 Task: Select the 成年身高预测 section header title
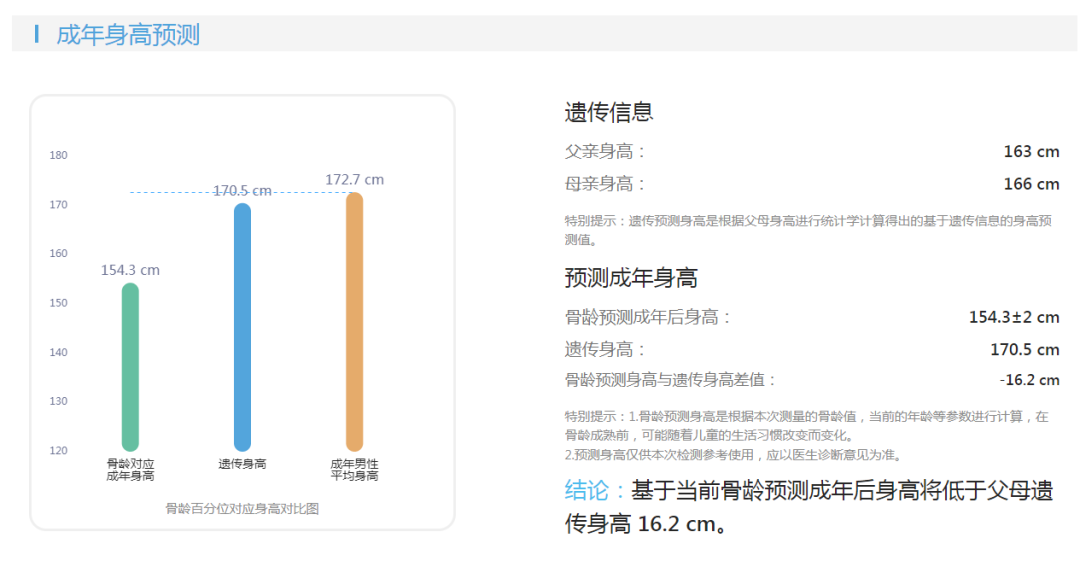tap(128, 35)
